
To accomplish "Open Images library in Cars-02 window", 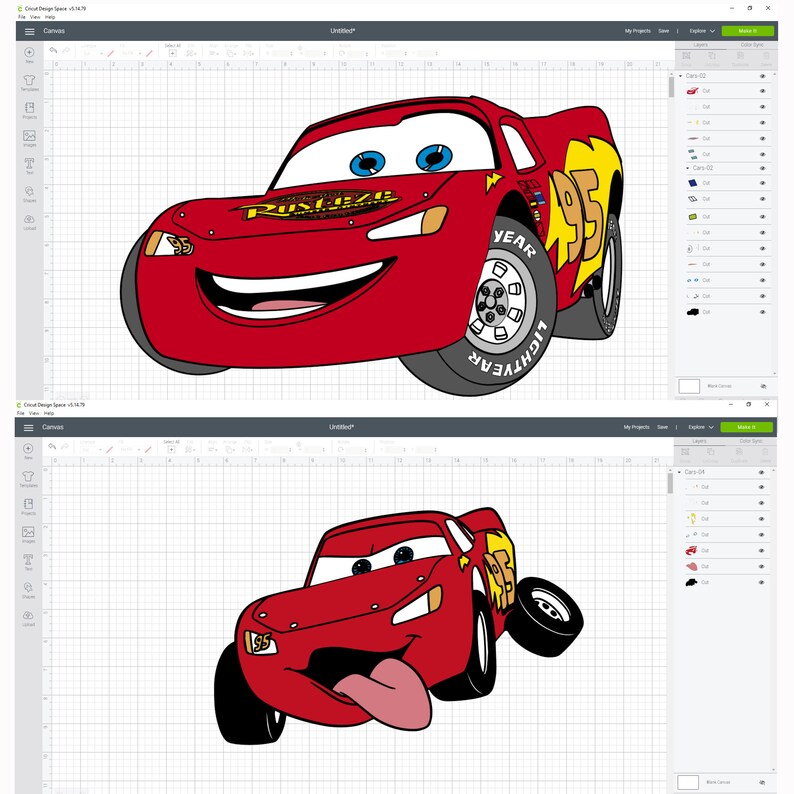I will 29,136.
